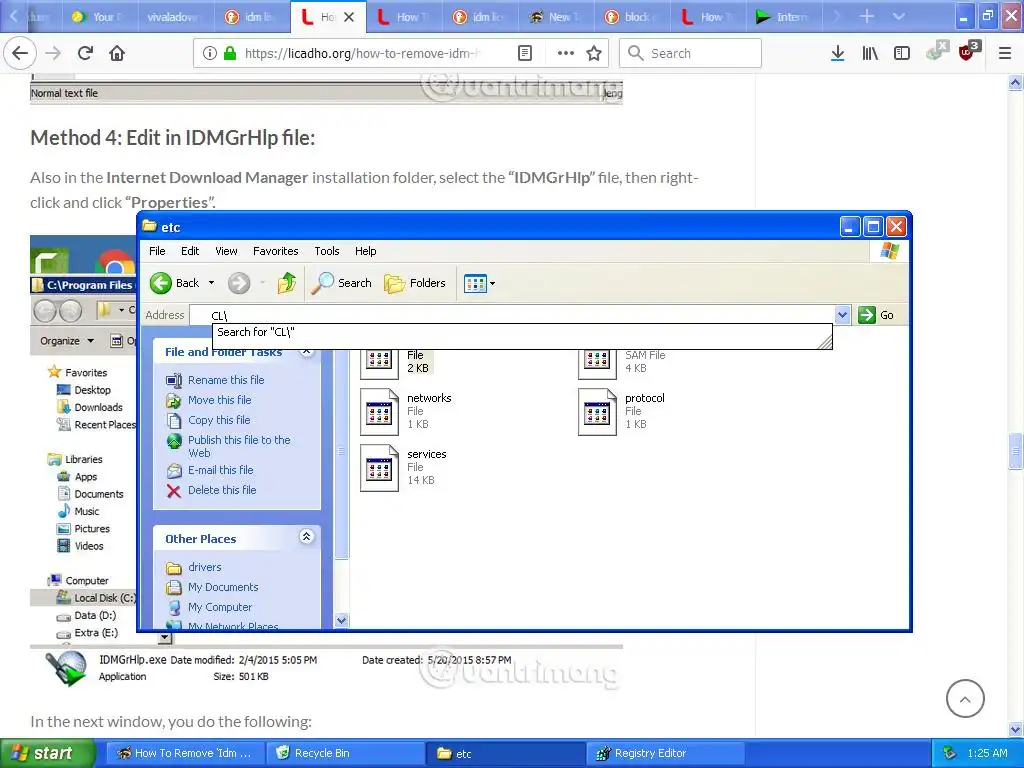Click Rename this file
1024x768 pixels.
point(226,380)
